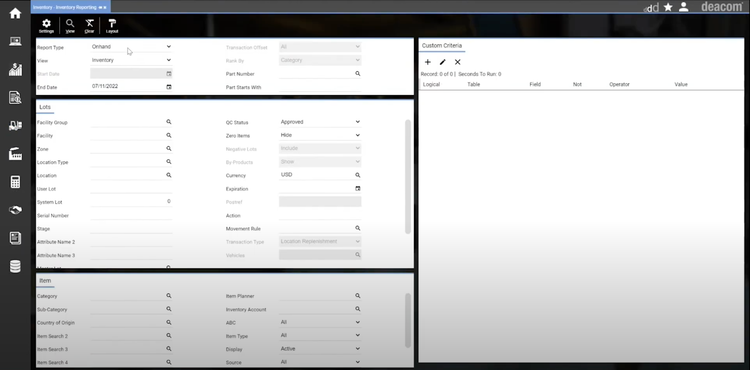Go to the Home sidebar icon
The width and height of the screenshot is (750, 370).
pyautogui.click(x=15, y=13)
